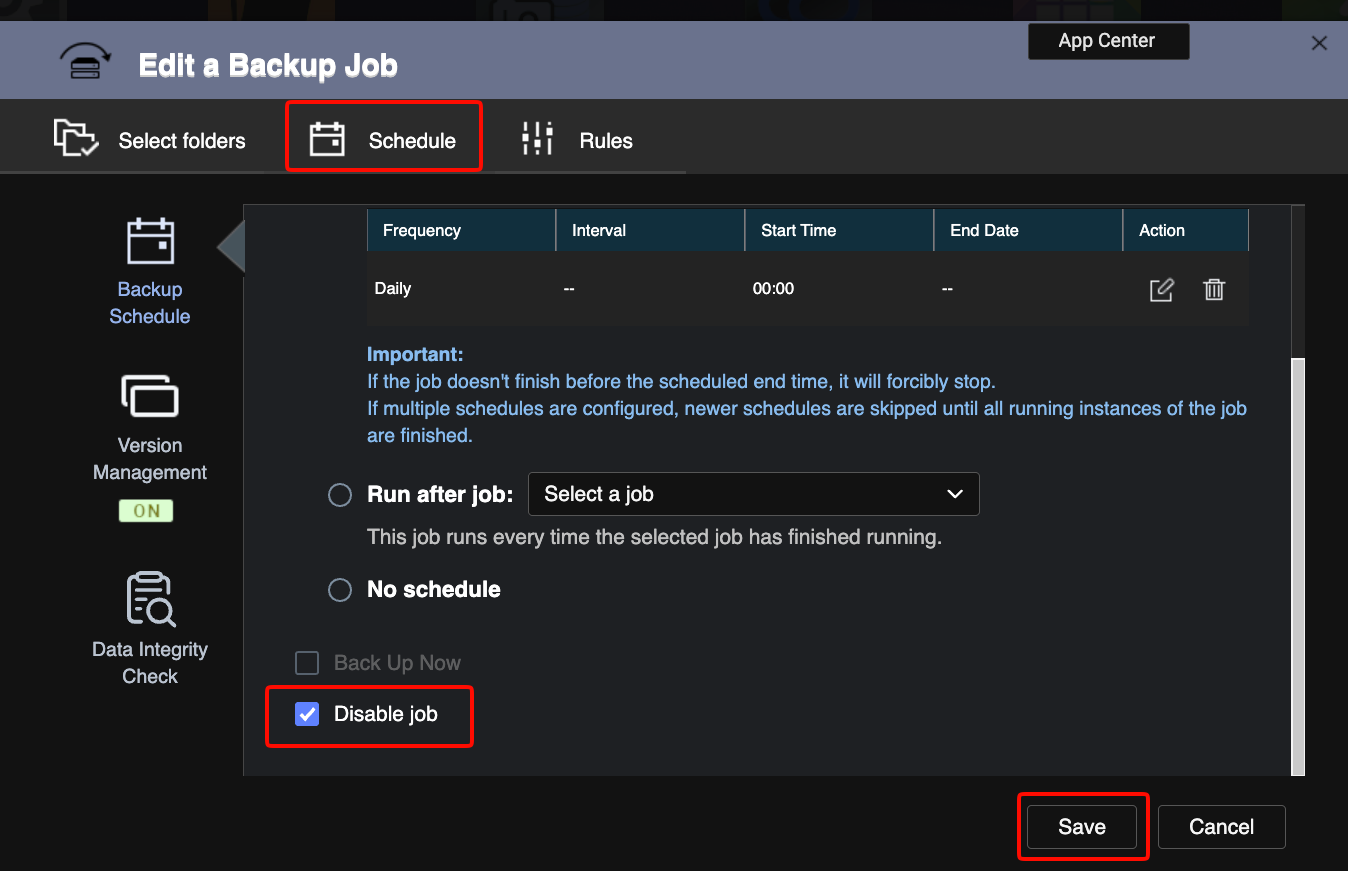
Task: Cancel editing the backup job
Action: [1221, 827]
